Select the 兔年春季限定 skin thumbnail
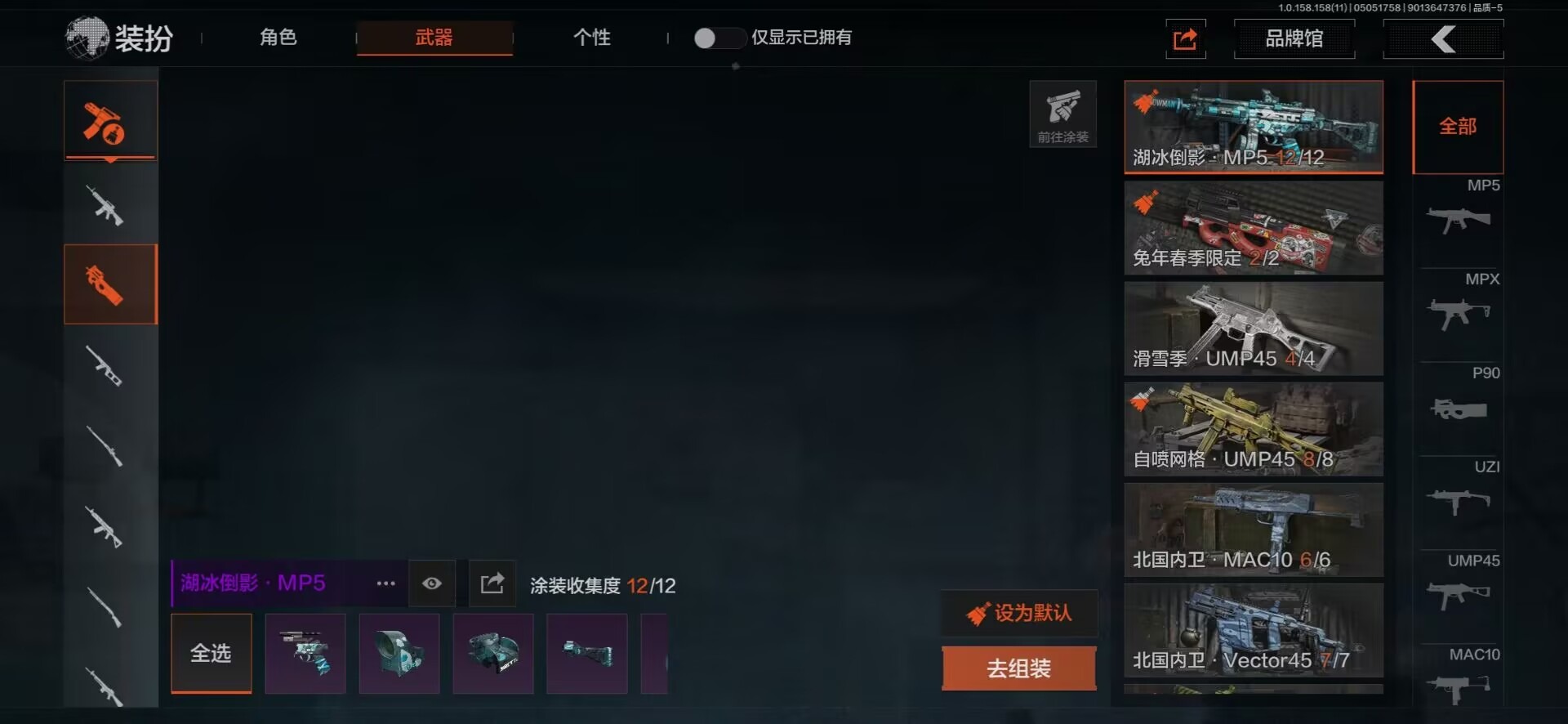The height and width of the screenshot is (724, 1568). click(1254, 228)
